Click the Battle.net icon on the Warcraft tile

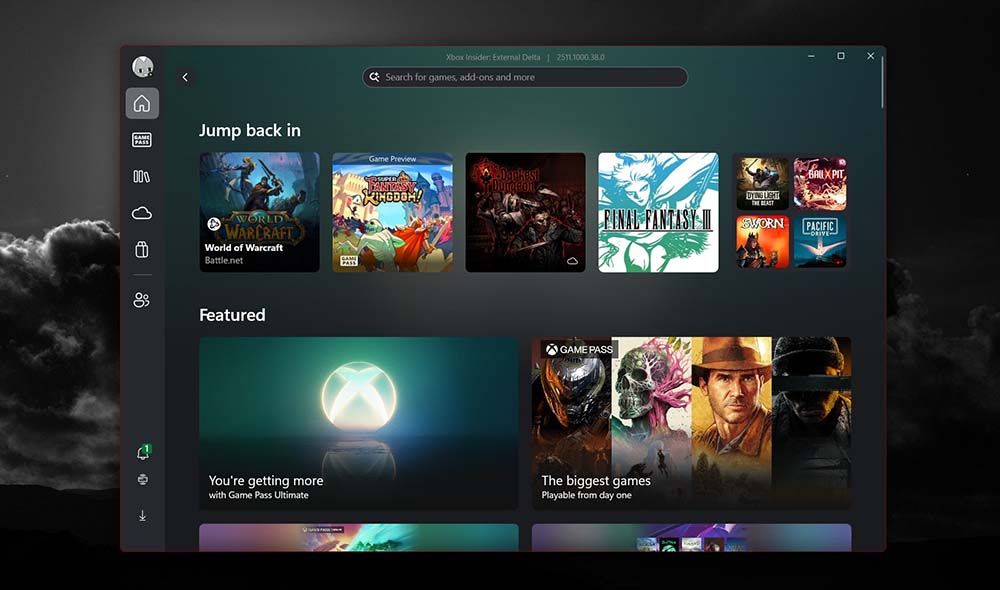coord(212,221)
